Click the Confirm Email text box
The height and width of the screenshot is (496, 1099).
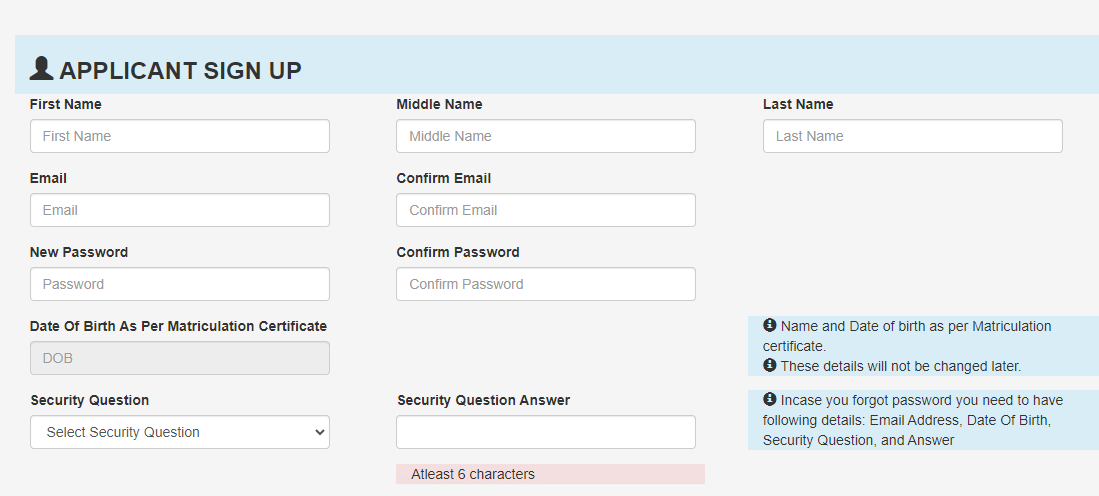pyautogui.click(x=546, y=210)
